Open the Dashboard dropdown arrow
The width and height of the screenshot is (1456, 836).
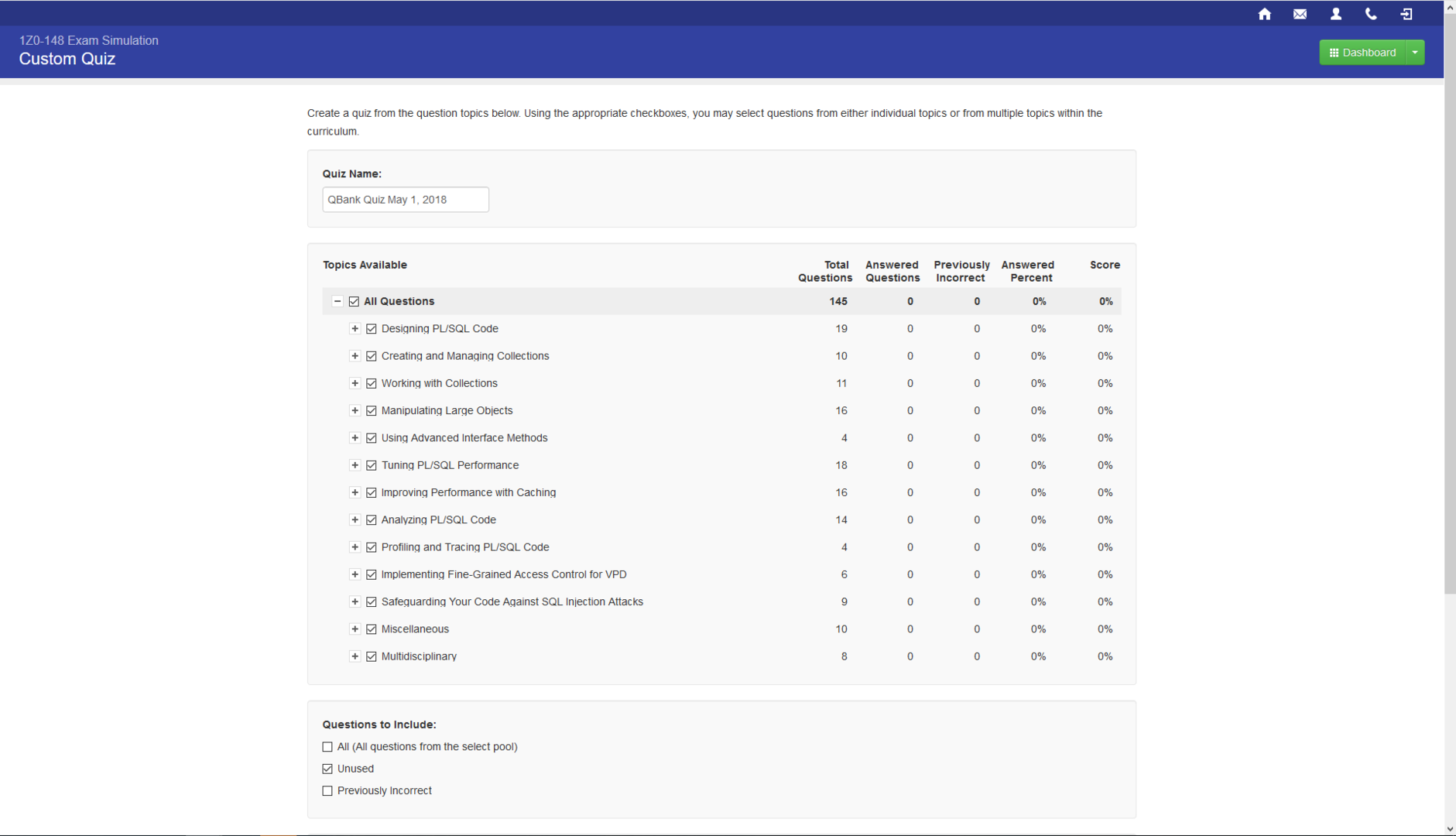click(x=1415, y=53)
